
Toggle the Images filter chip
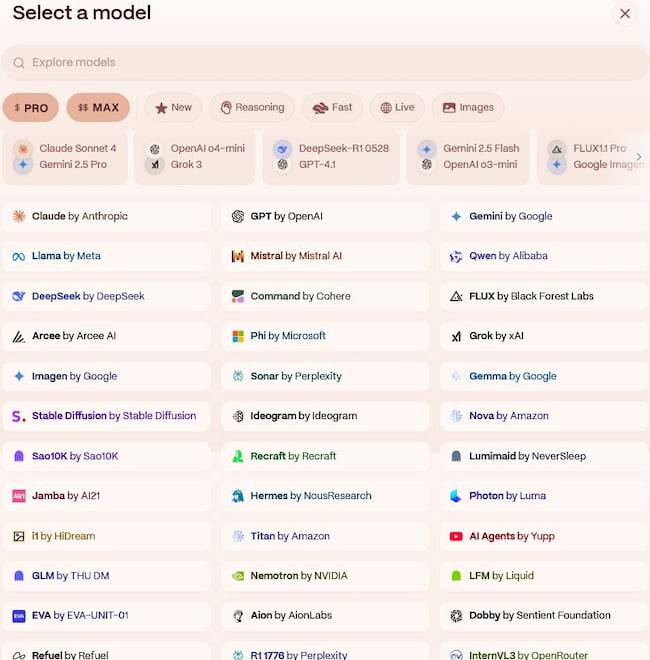[468, 107]
